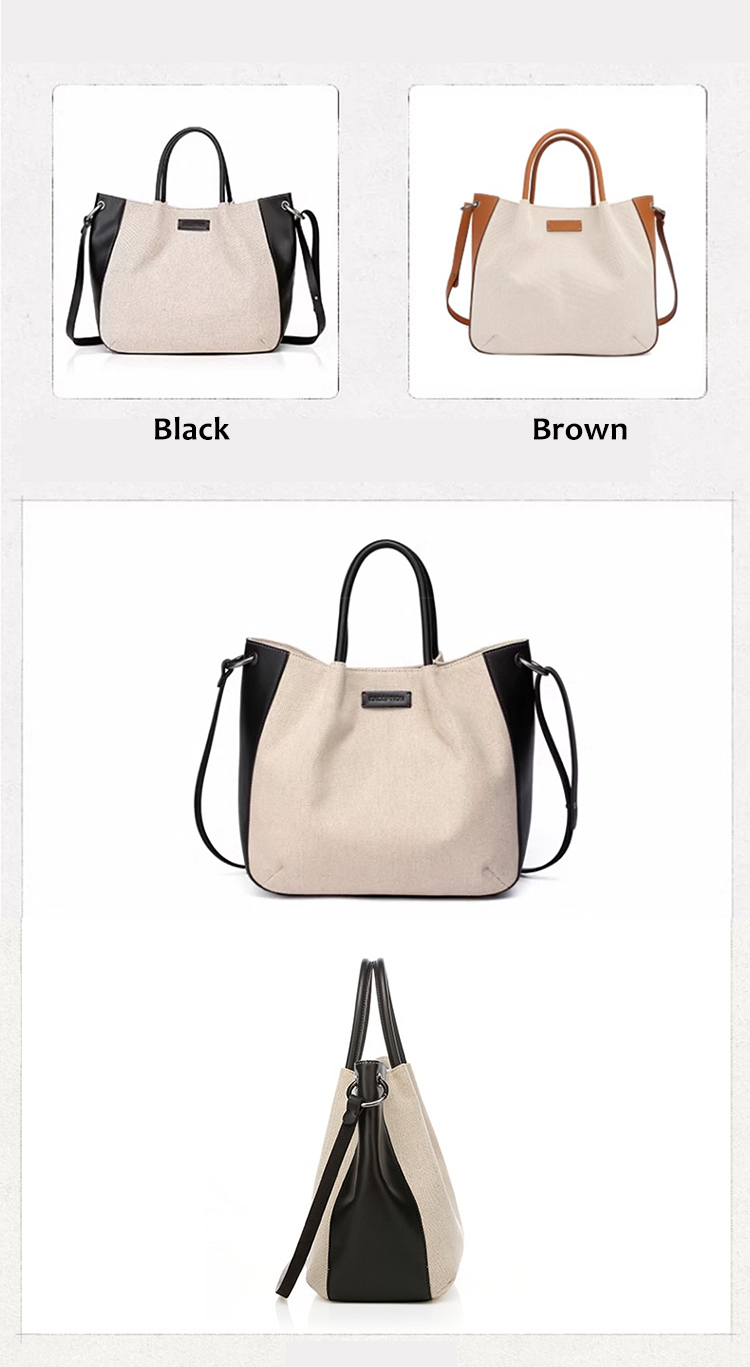Select the Brown bag thumbnail image
Image resolution: width=750 pixels, height=1367 pixels.
[x=557, y=241]
